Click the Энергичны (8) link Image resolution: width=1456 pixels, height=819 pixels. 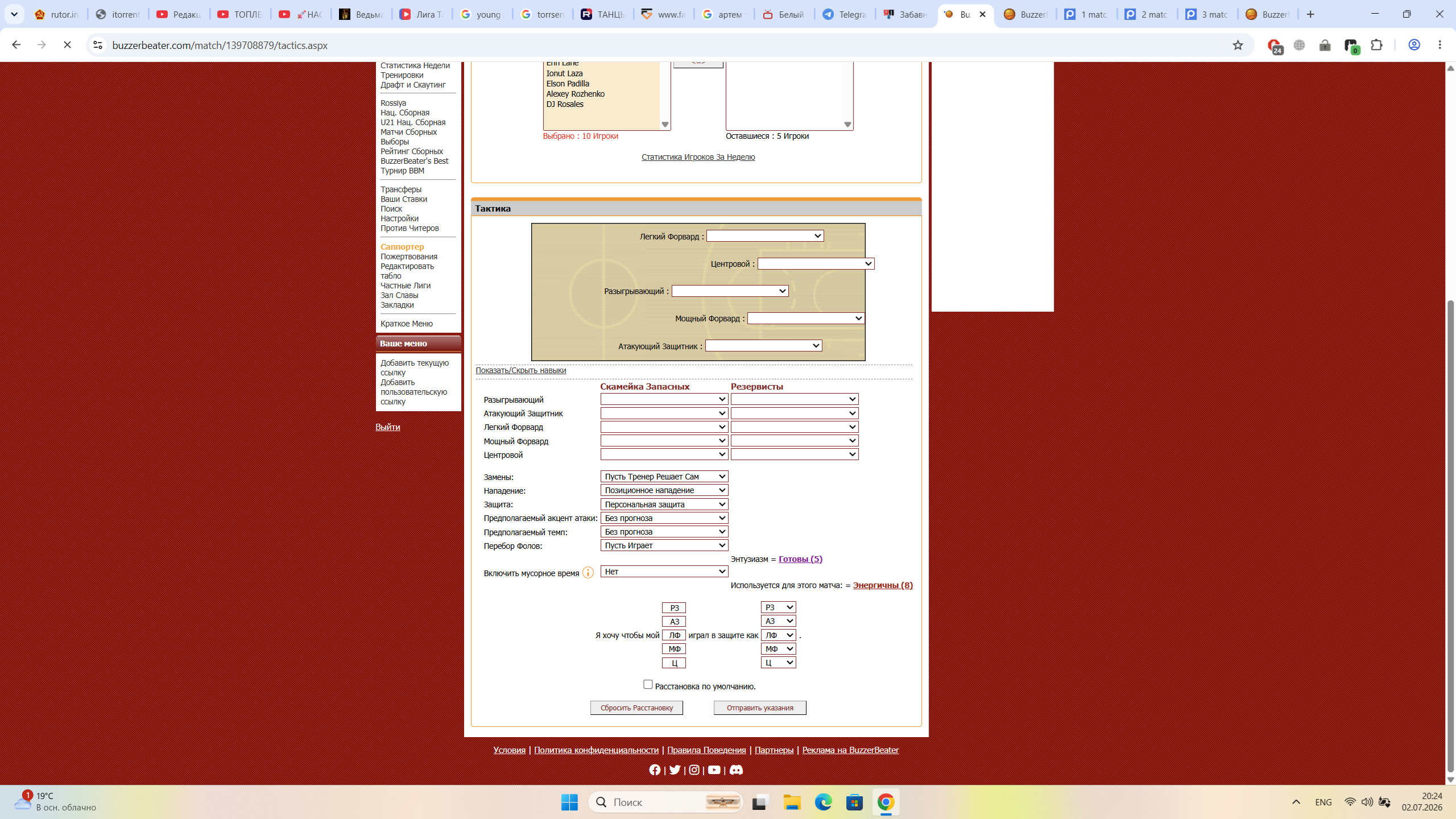tap(883, 585)
